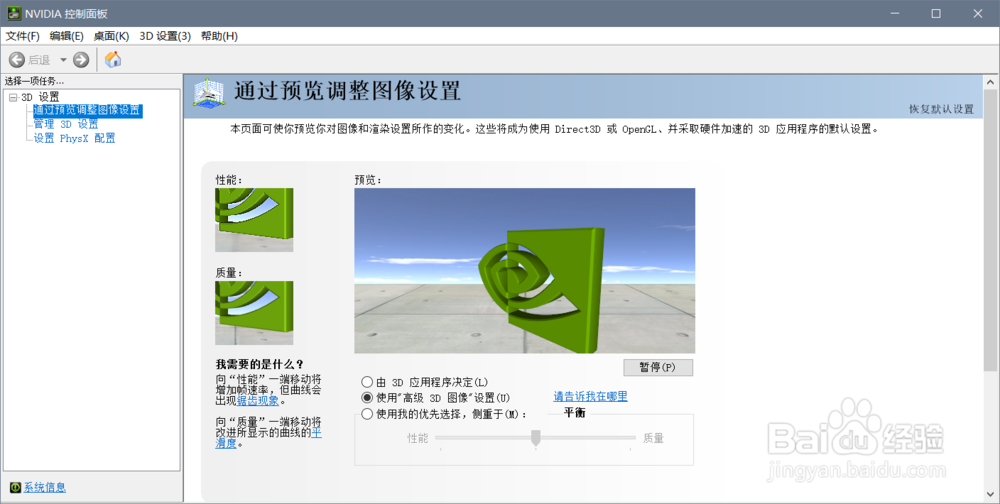Screen dimensions: 1000x504
Task: Open the 帮助(H) menu
Action: click(219, 36)
